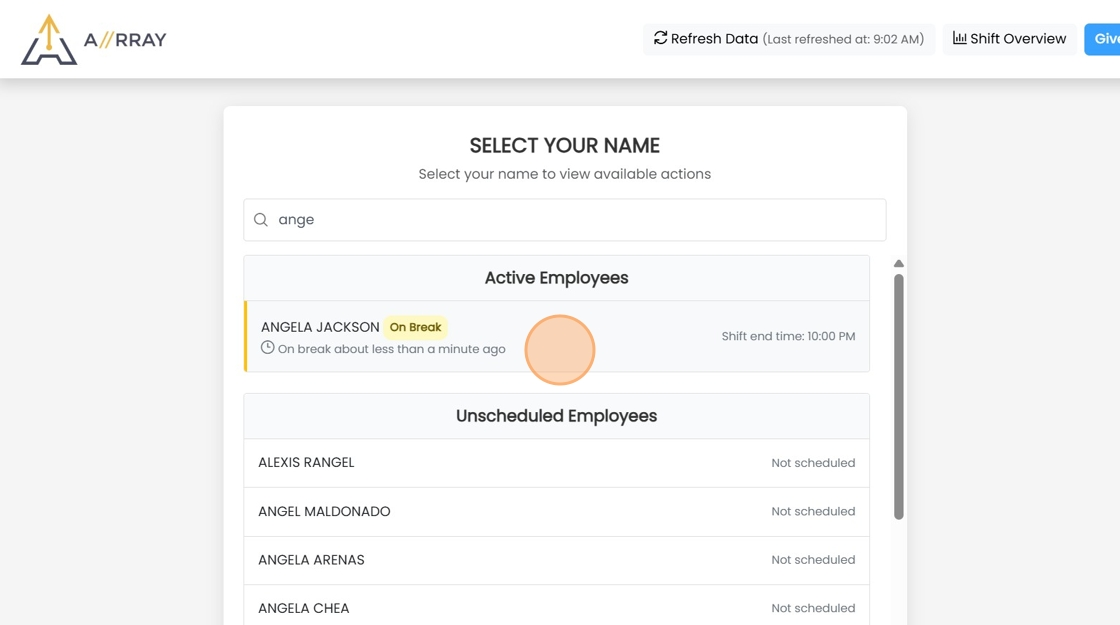Click 'On break about less than a minute ago'
The height and width of the screenshot is (625, 1120).
391,349
